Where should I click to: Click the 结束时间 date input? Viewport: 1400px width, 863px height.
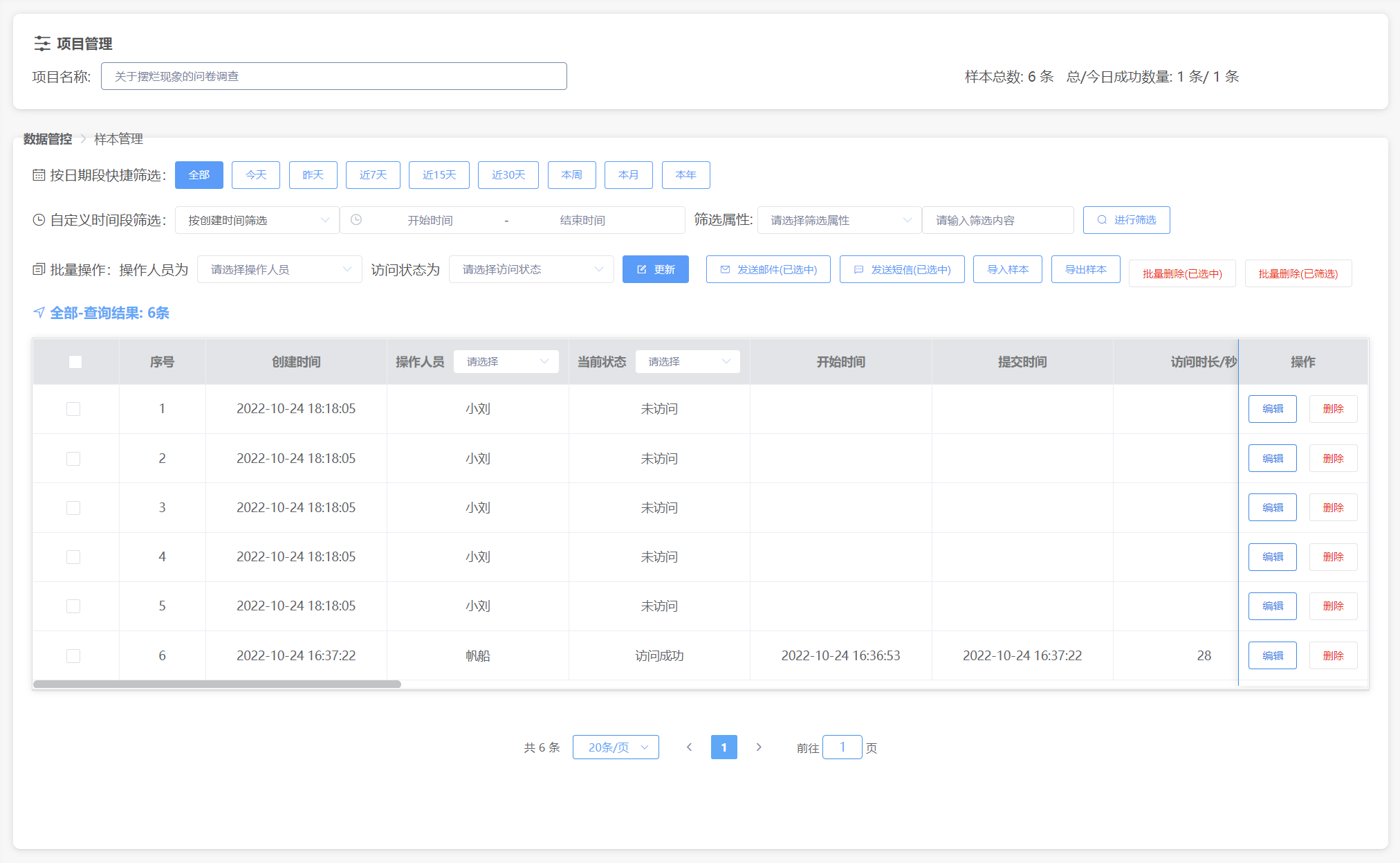coord(582,220)
